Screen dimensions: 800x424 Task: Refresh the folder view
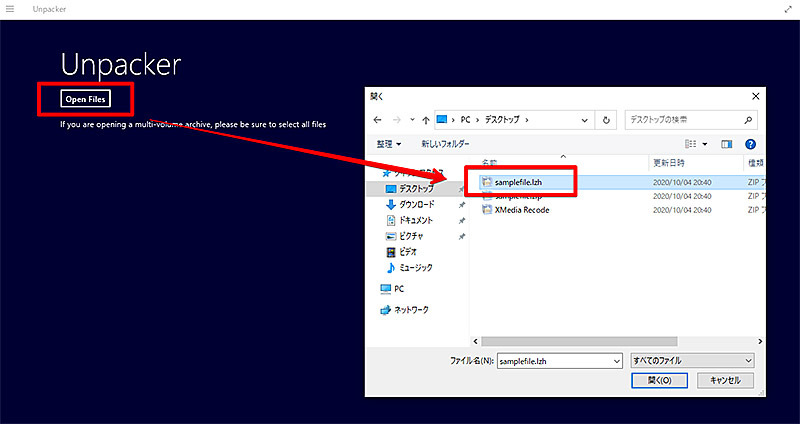606,120
